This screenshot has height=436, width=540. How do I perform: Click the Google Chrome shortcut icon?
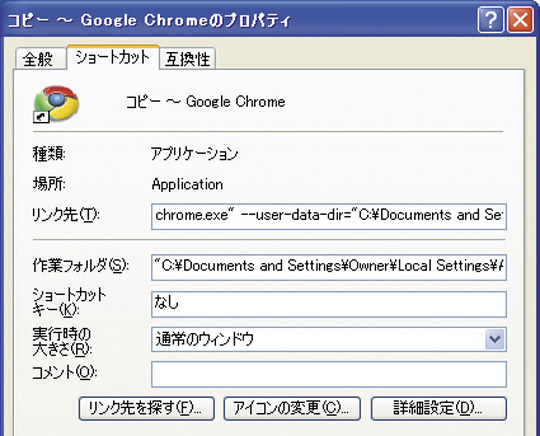tap(56, 104)
